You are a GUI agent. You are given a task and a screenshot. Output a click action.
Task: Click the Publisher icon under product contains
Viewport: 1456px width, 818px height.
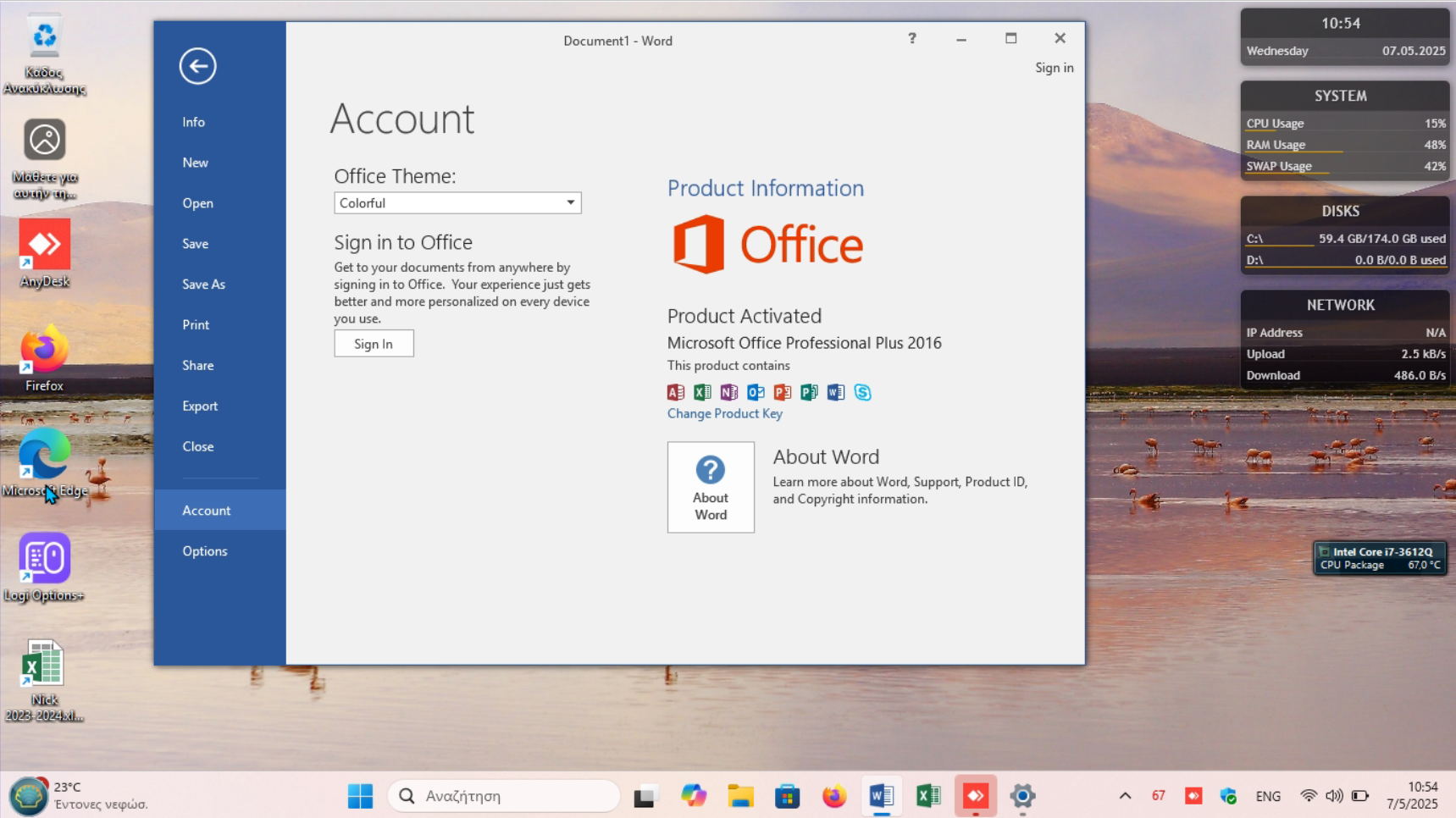click(x=809, y=392)
